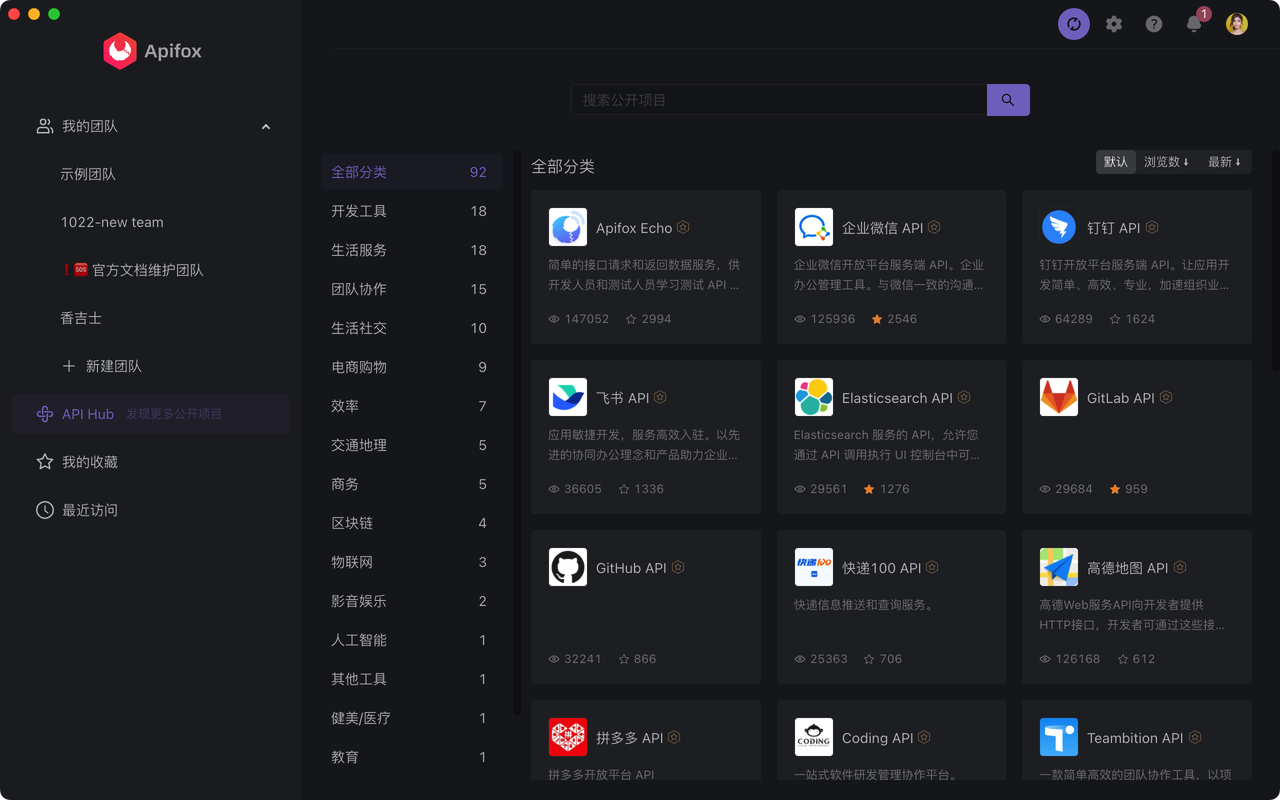Open the GitLab API fox icon
The image size is (1280, 800).
[1059, 397]
